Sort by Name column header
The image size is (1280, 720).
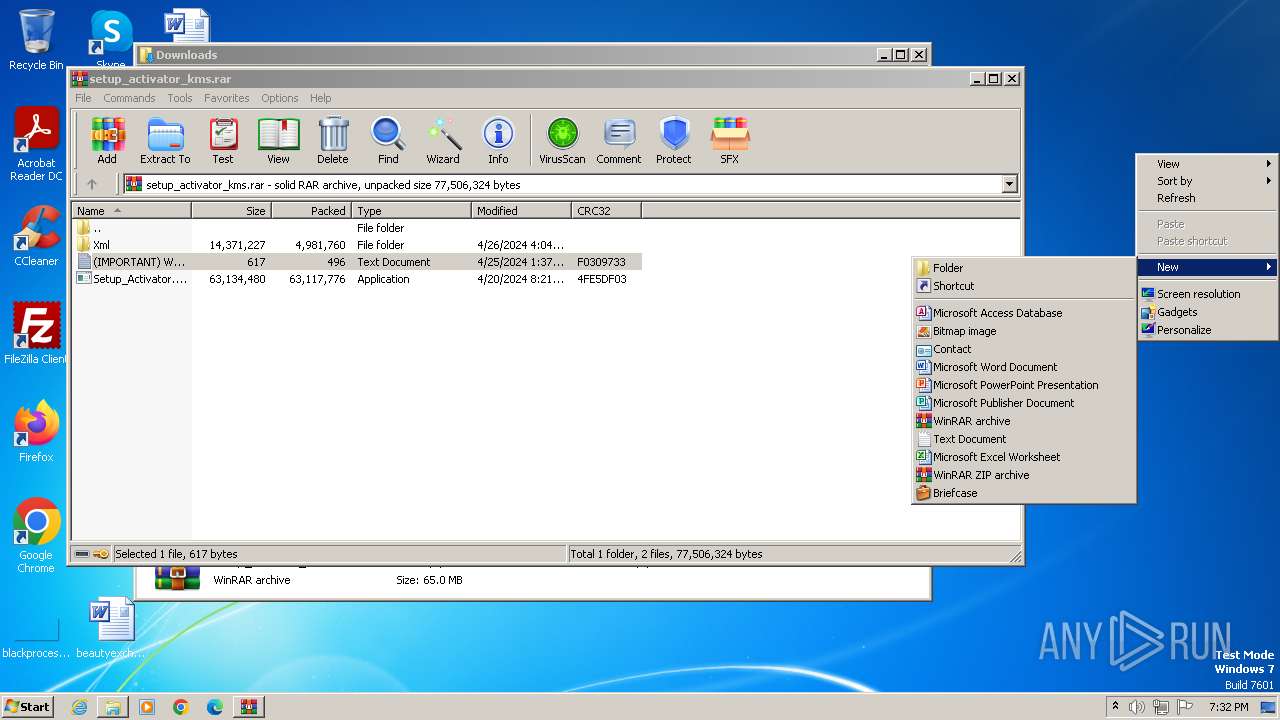[132, 211]
